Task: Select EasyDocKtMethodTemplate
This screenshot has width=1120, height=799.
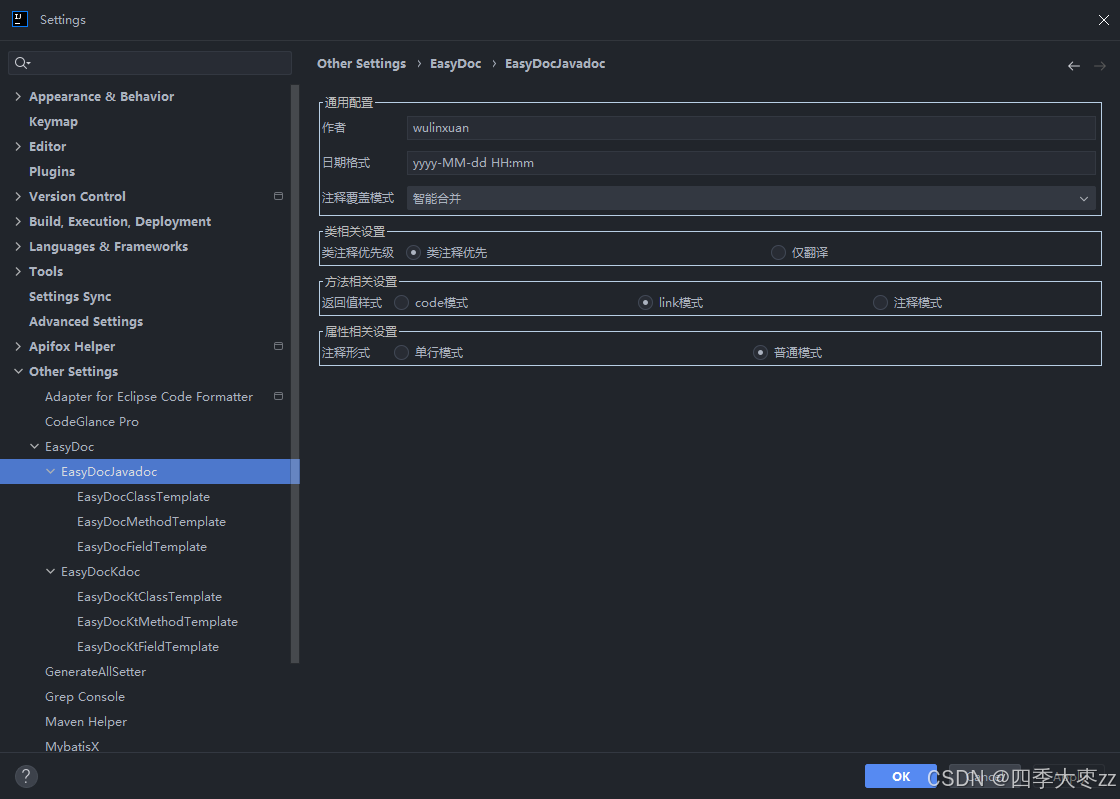Action: [x=157, y=621]
